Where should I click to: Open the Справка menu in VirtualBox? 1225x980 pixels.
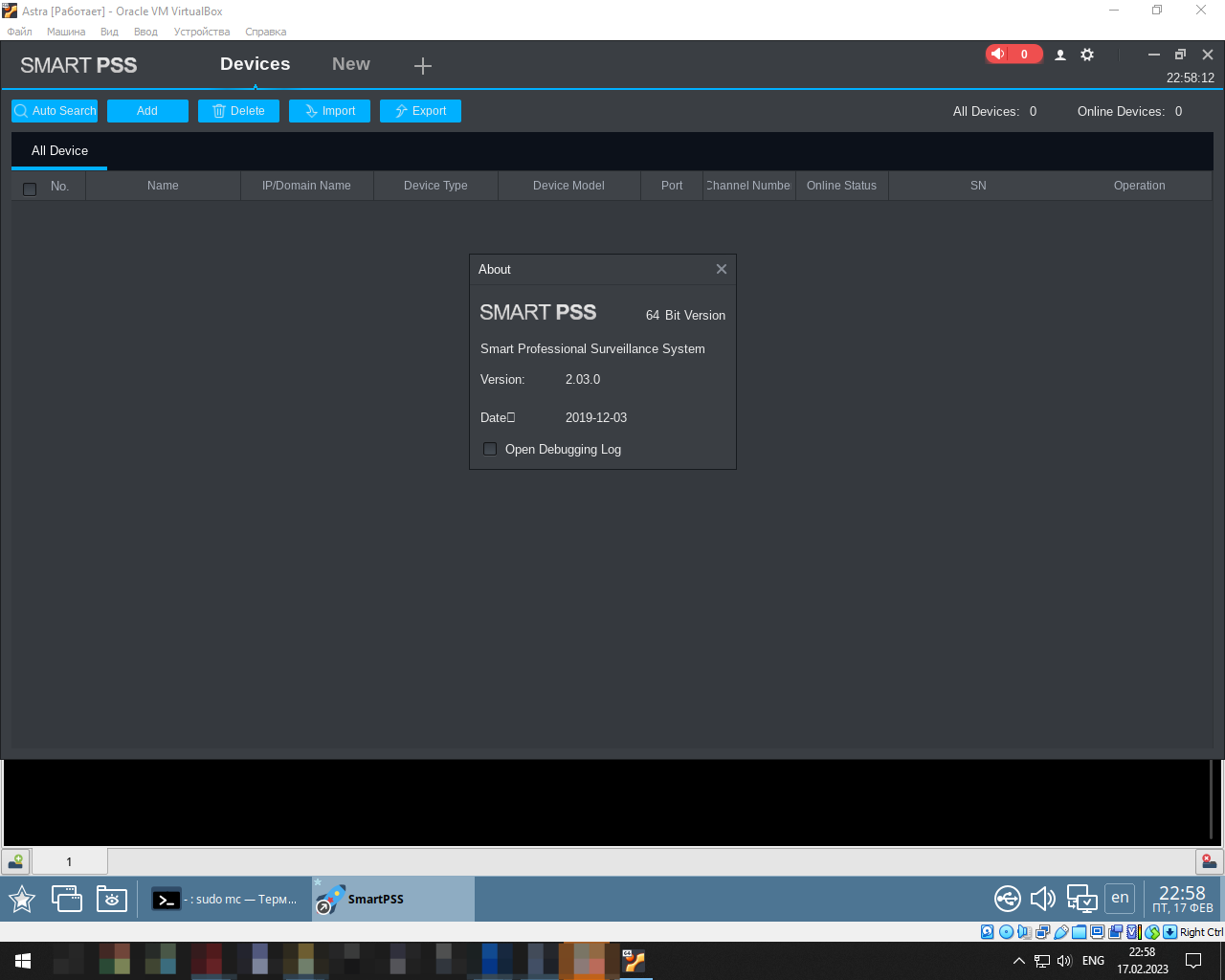click(x=265, y=32)
